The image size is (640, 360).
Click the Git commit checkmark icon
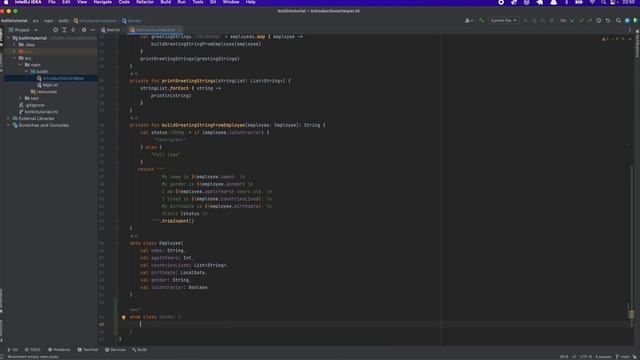click(x=581, y=20)
